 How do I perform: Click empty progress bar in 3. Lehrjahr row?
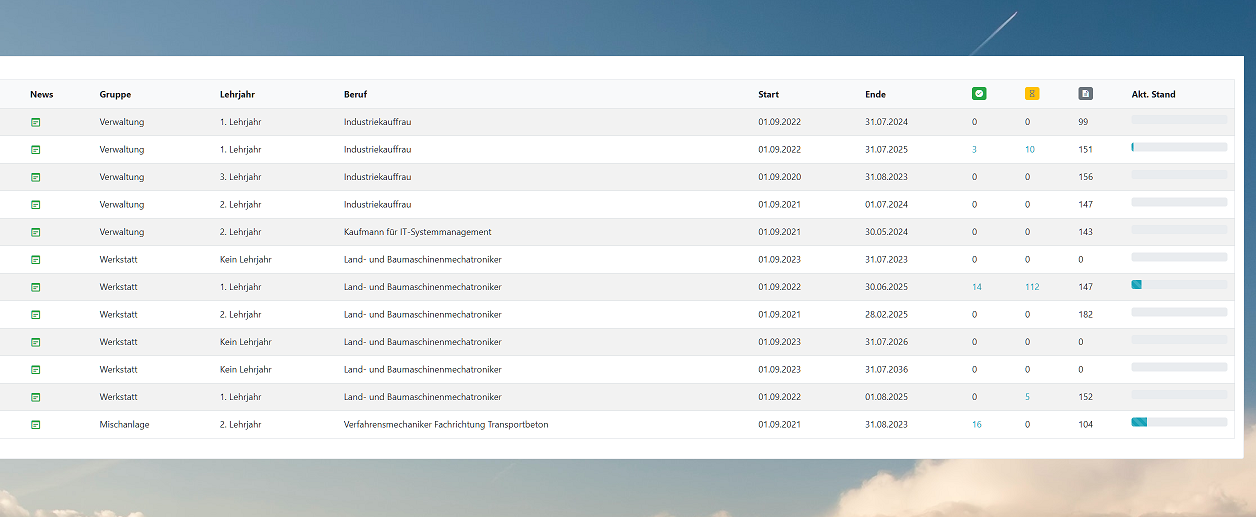tap(1179, 174)
